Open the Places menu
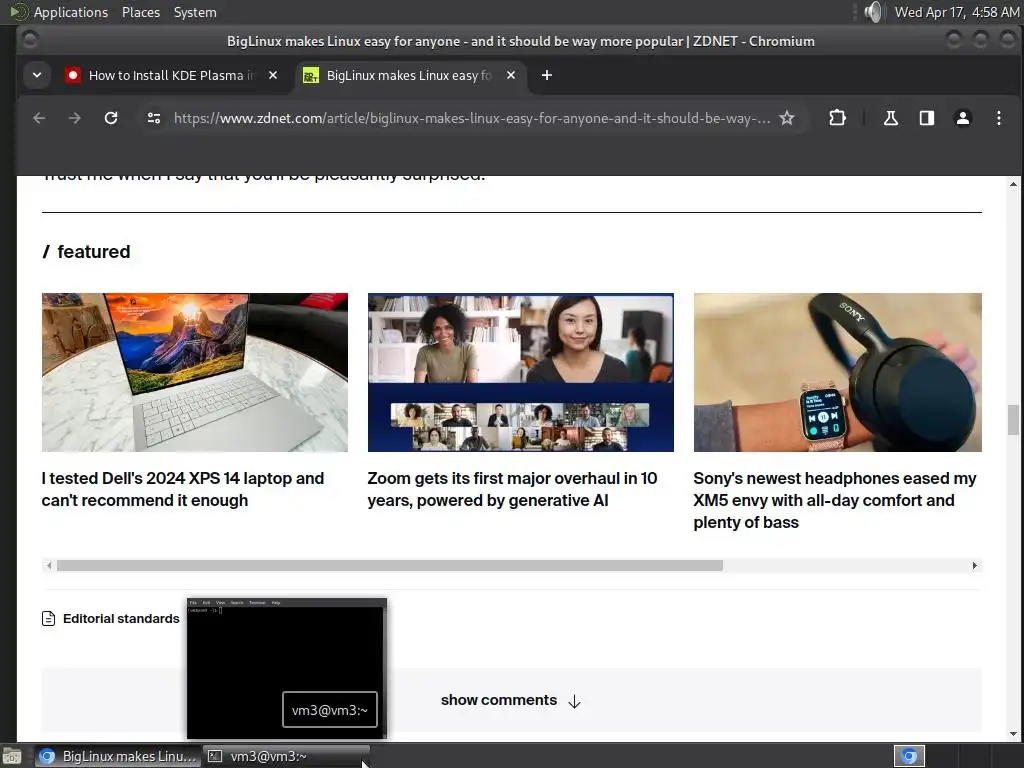This screenshot has height=768, width=1024. pos(140,12)
